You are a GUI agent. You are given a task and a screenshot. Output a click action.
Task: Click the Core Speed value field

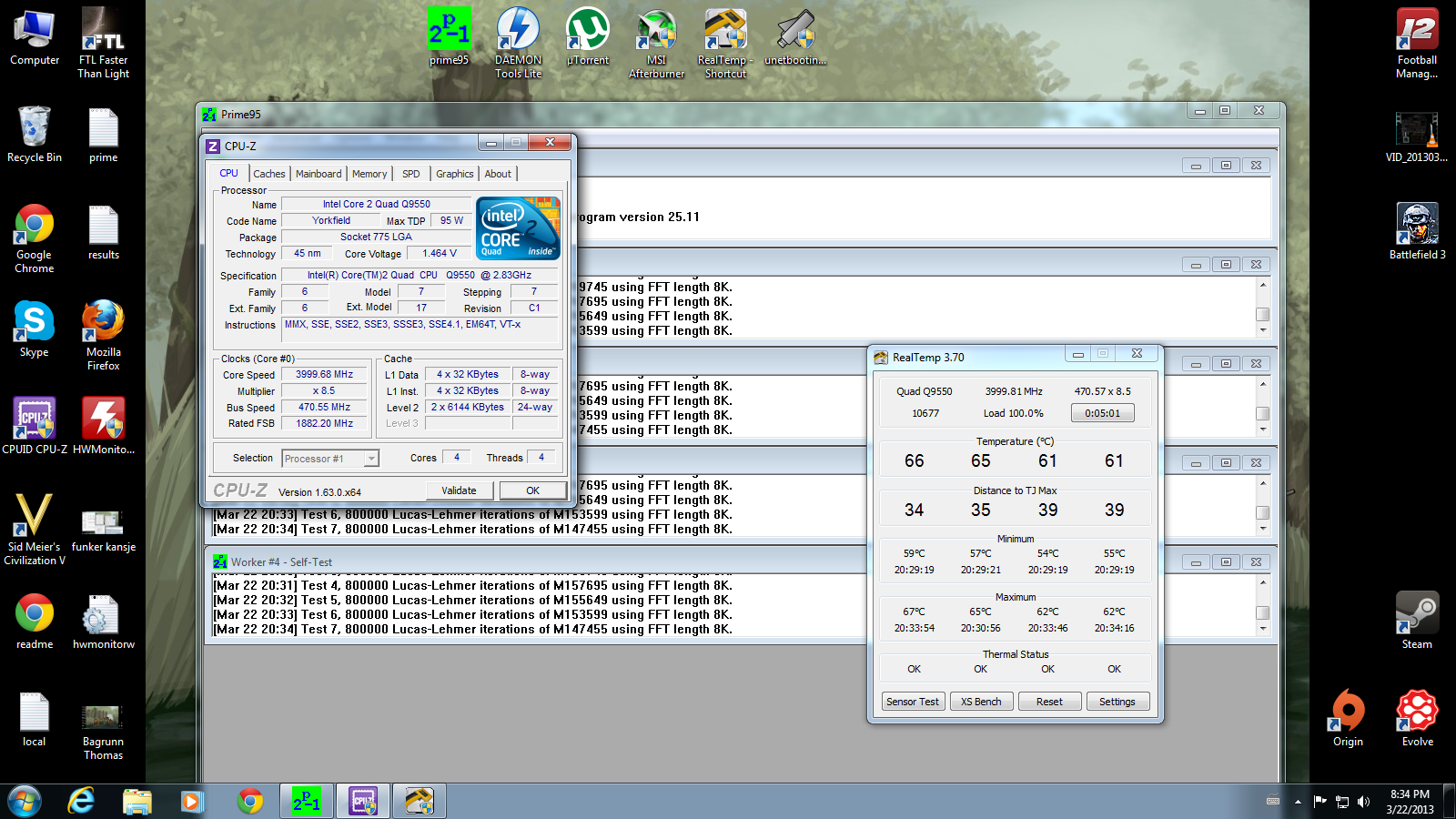[x=324, y=374]
